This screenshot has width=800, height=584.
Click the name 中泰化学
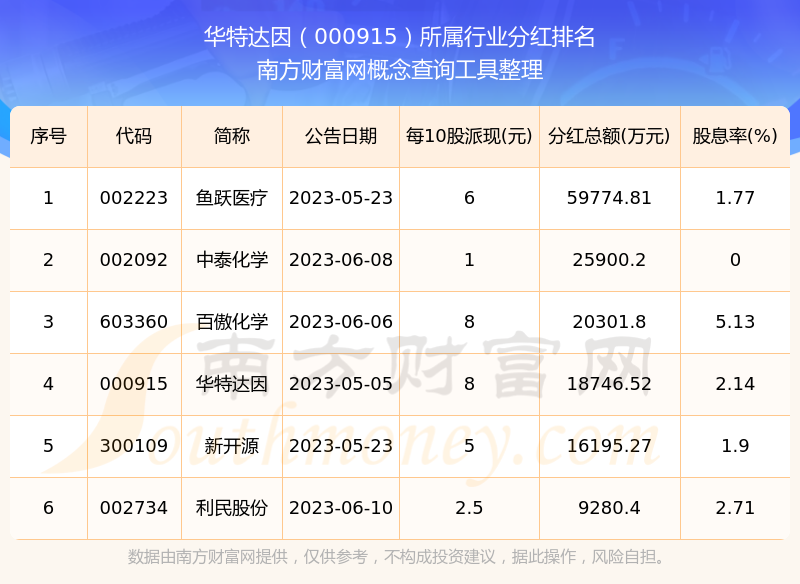(x=232, y=260)
